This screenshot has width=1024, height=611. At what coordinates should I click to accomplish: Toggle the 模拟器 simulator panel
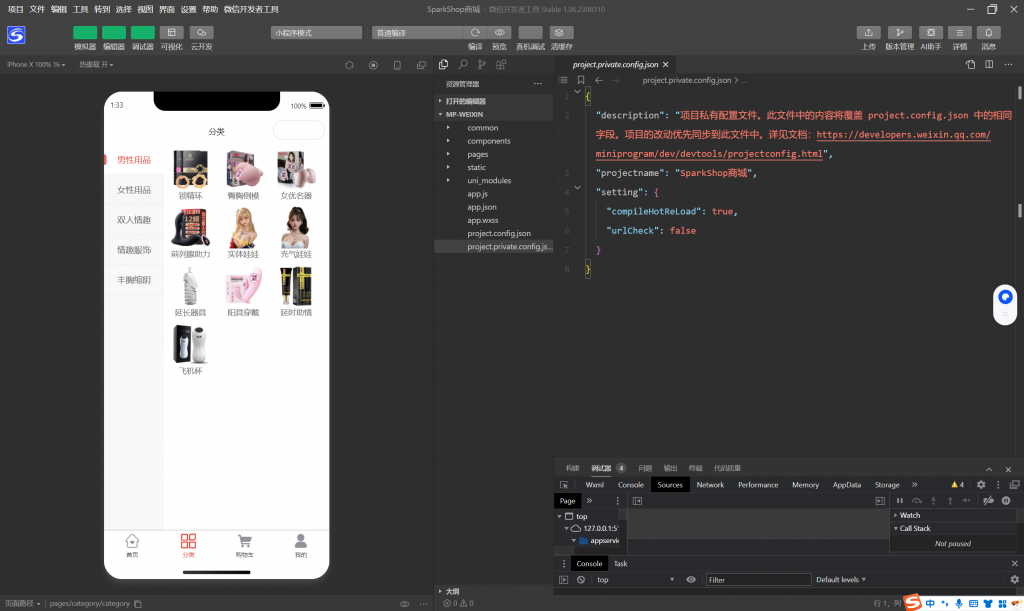tap(85, 33)
